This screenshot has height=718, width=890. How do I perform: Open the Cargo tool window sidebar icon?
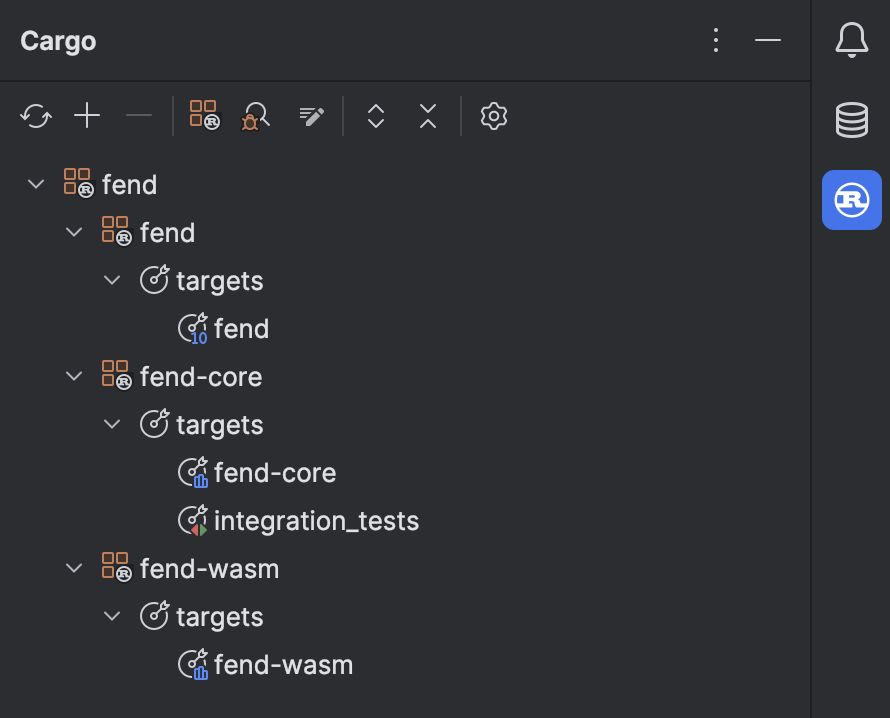coord(851,199)
